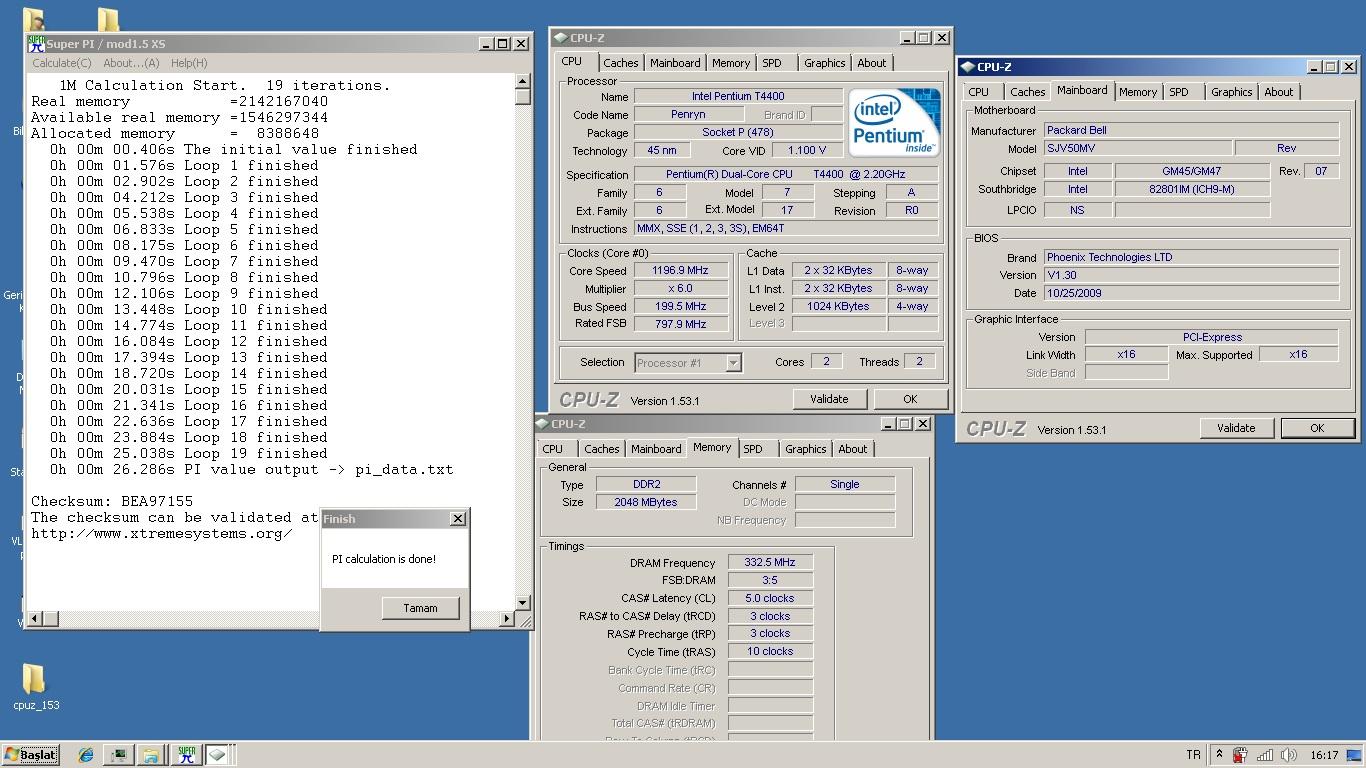Click the DRAM Frequency value 332.5 MHz

tap(770, 563)
